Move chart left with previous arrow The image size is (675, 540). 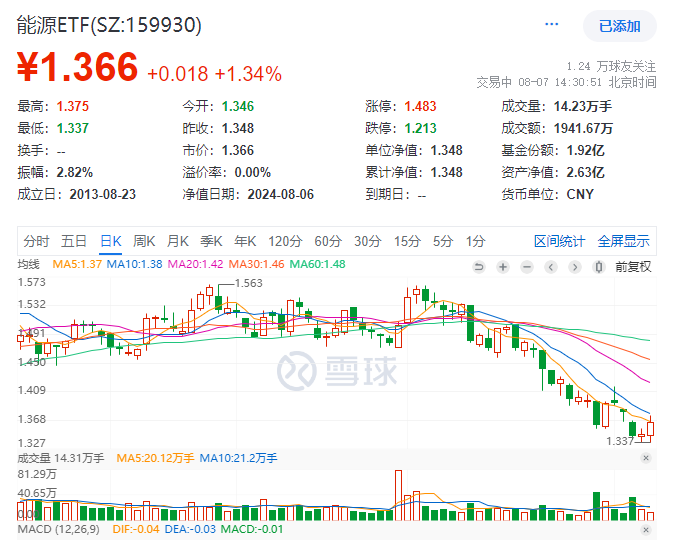551,267
